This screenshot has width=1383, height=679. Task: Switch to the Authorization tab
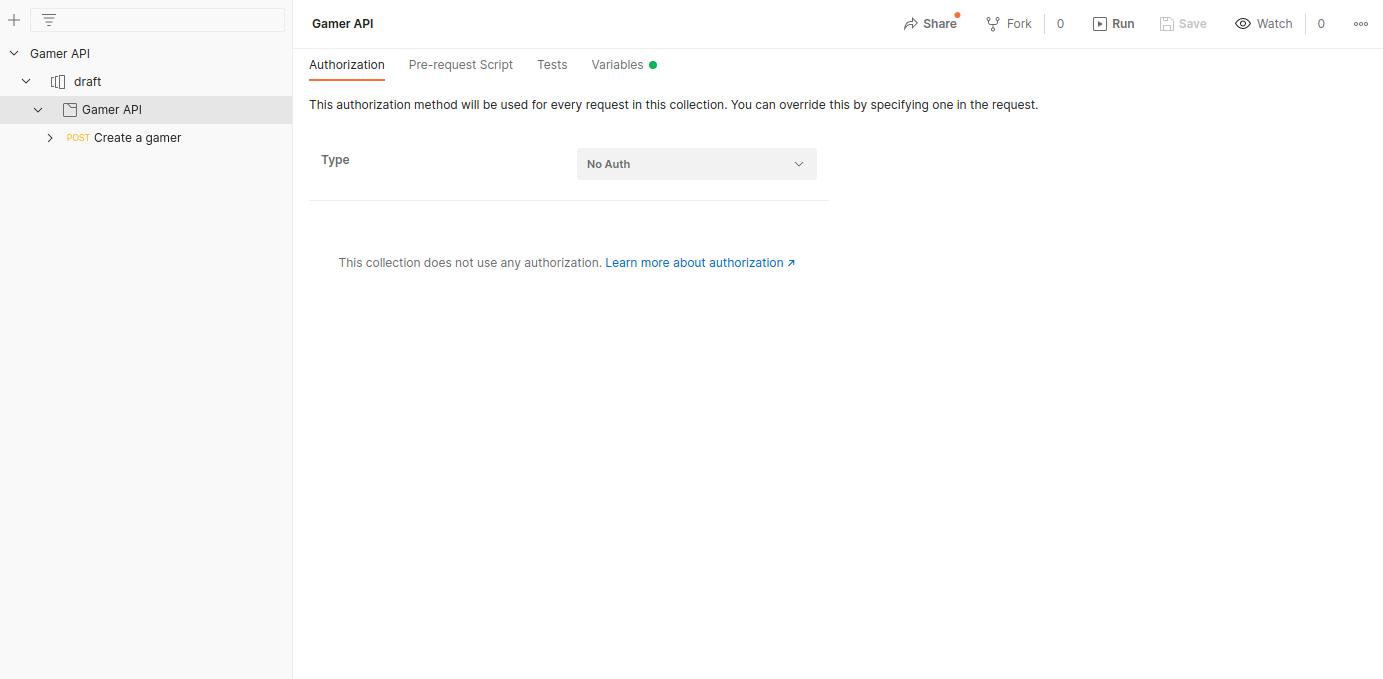point(347,65)
